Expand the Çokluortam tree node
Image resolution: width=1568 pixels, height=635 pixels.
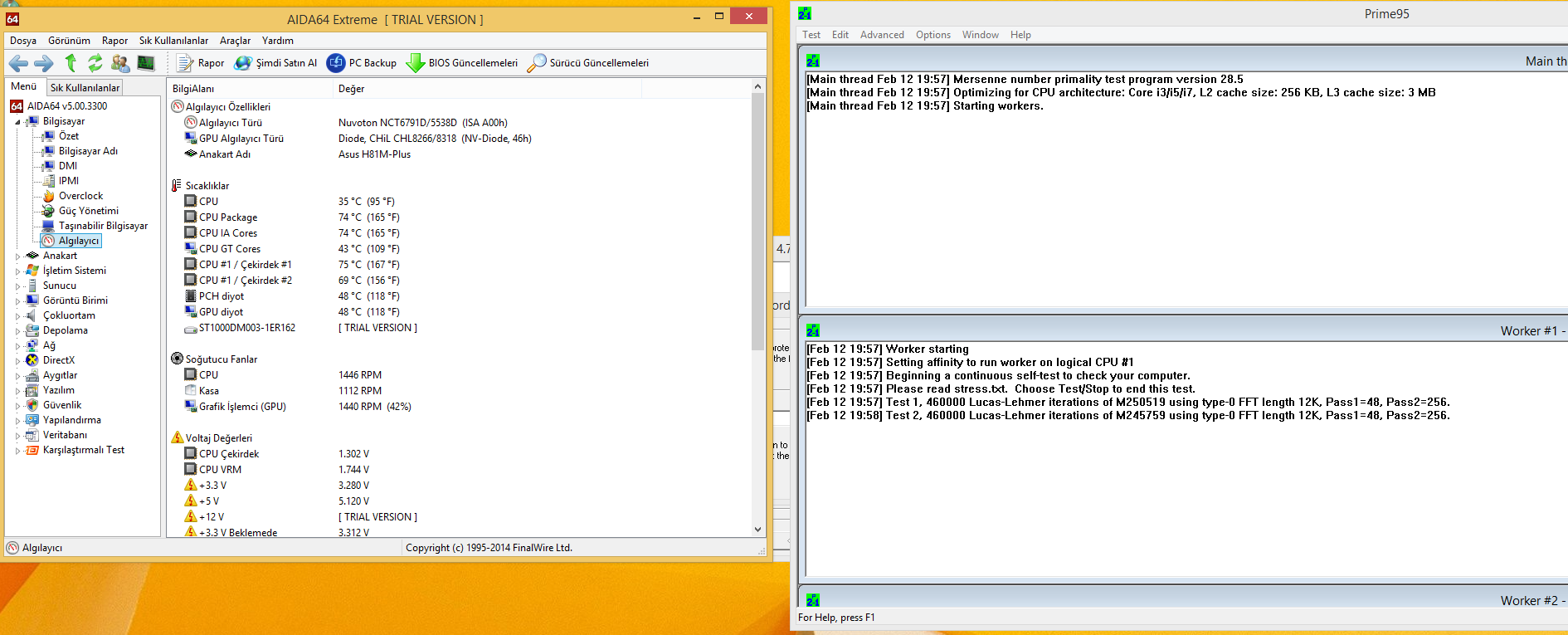tap(17, 316)
